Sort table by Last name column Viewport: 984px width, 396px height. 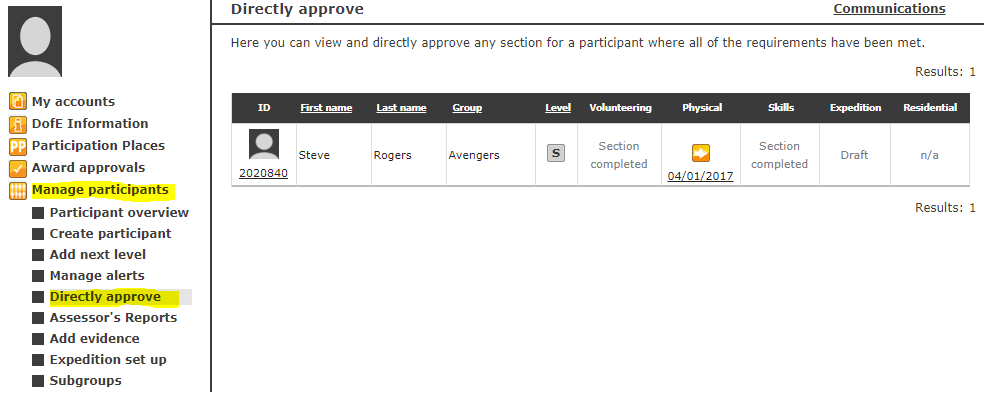401,108
